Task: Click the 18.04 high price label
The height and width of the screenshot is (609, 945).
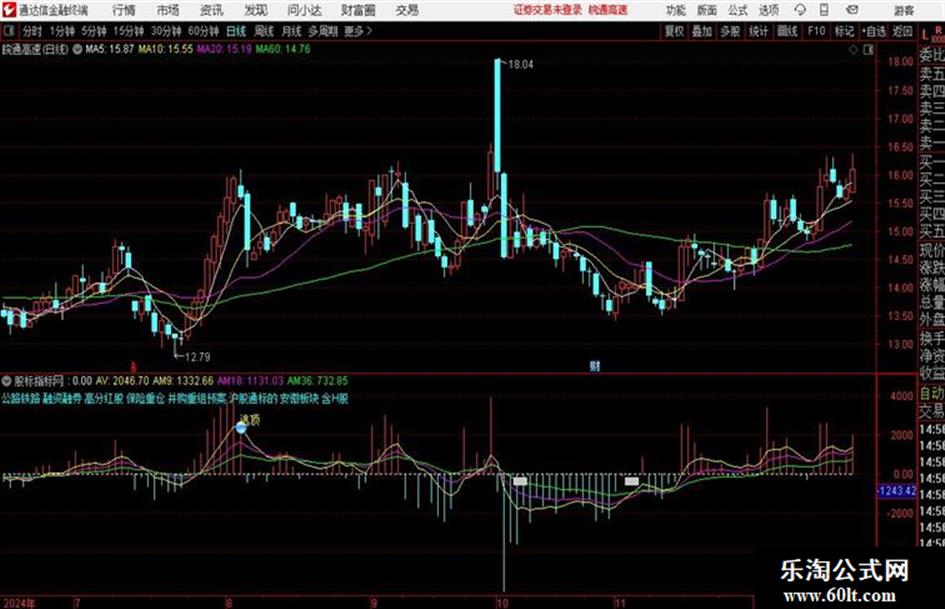Action: 521,65
